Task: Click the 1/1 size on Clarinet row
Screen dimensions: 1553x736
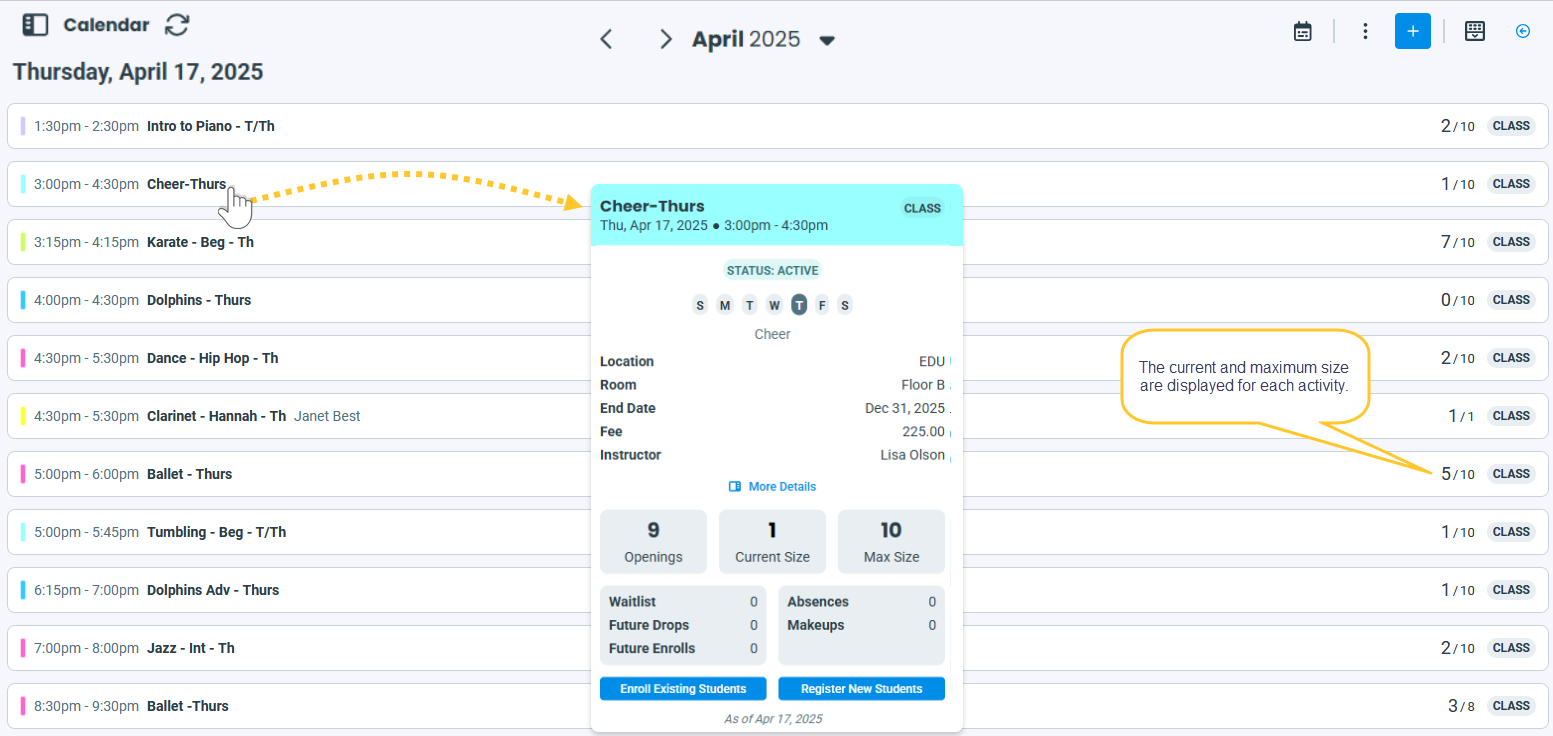Action: pyautogui.click(x=1461, y=416)
